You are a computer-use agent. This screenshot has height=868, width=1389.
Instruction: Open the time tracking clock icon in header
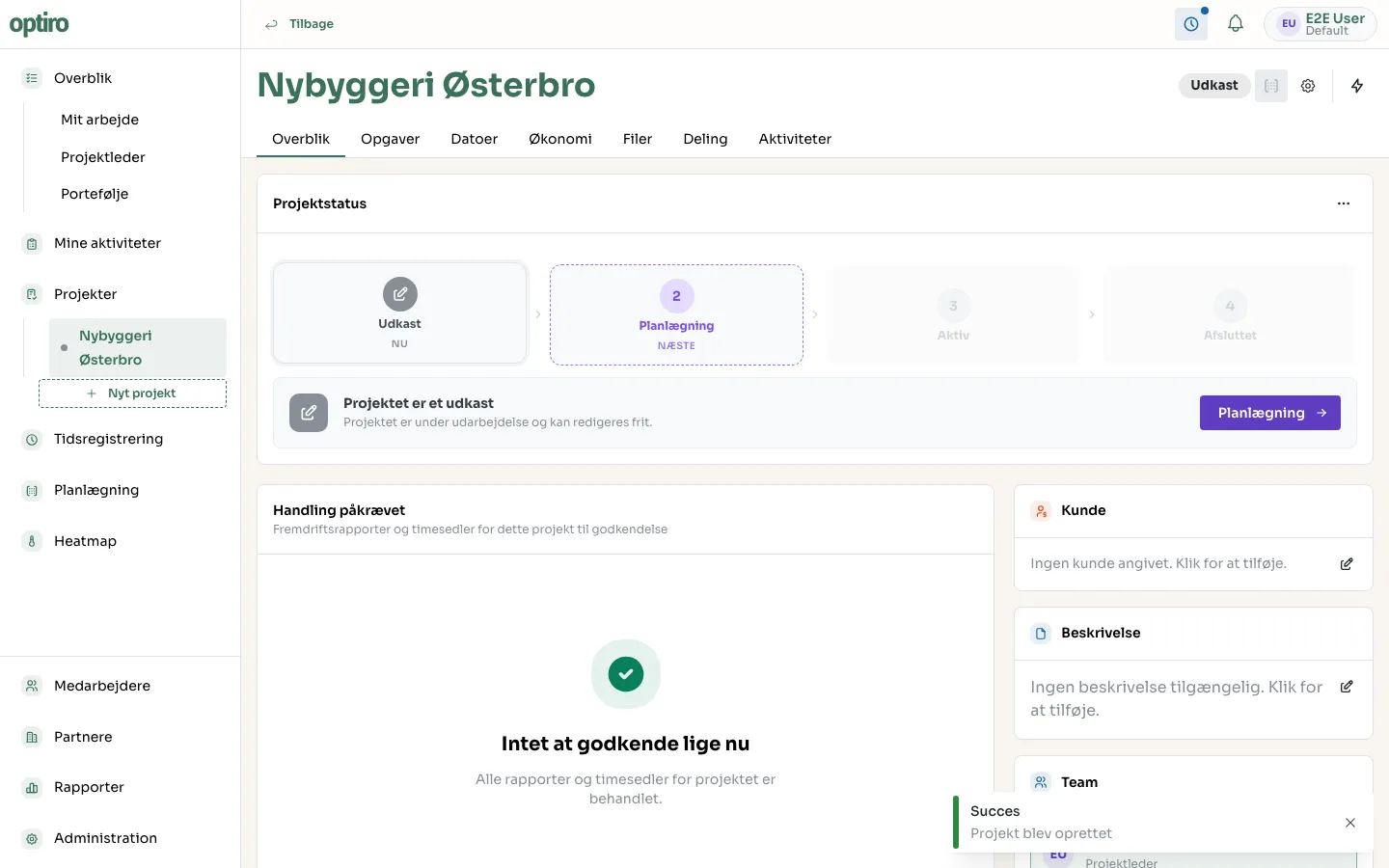click(x=1191, y=24)
